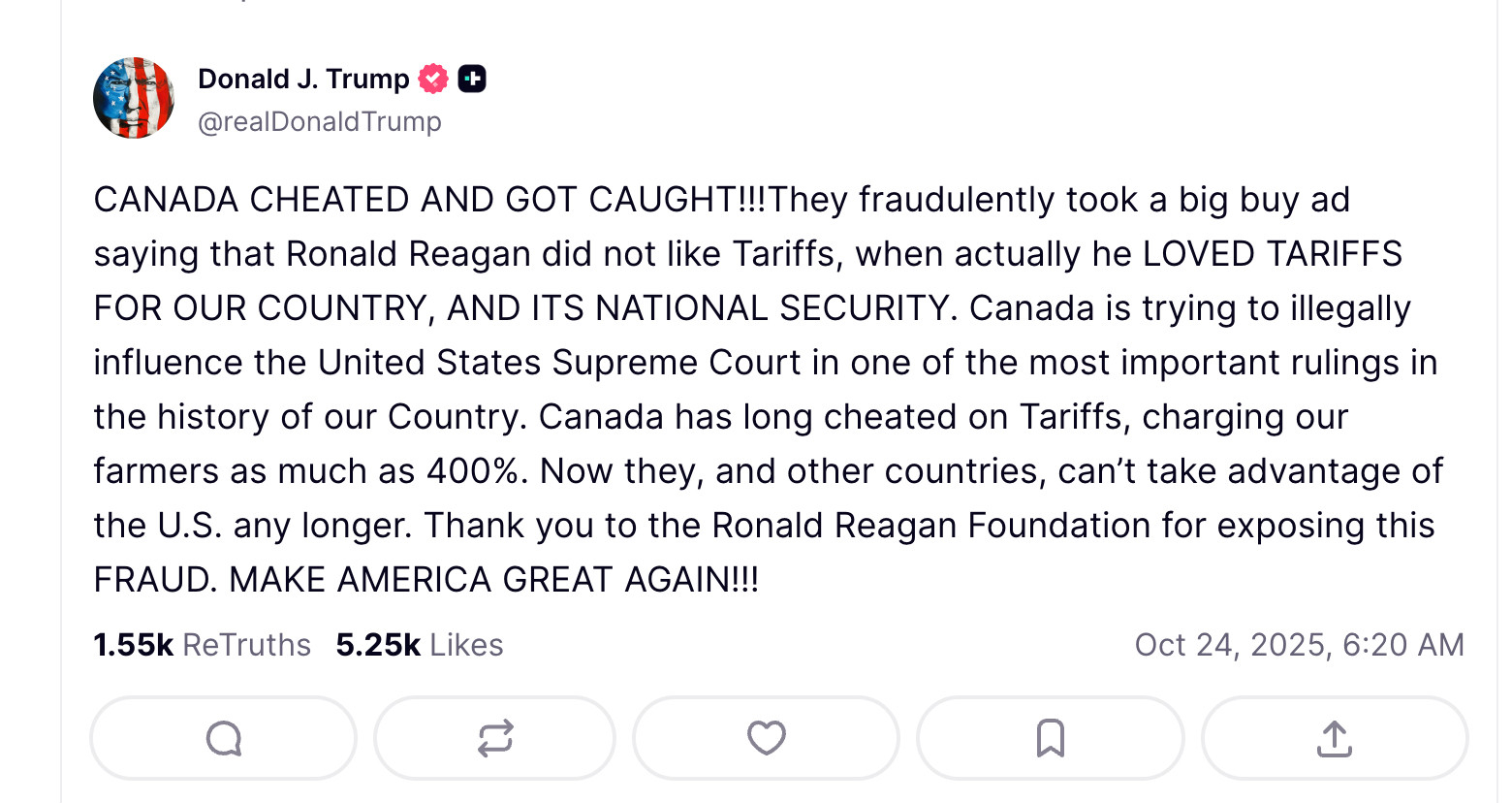View the 1.55k ReTruths list
The image size is (1512, 803).
[x=202, y=645]
